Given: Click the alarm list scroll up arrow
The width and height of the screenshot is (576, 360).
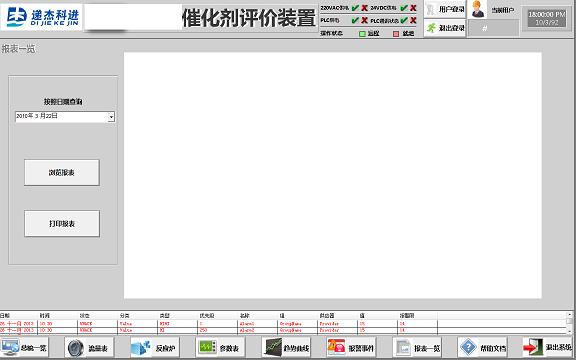Looking at the screenshot, I should pyautogui.click(x=569, y=315).
